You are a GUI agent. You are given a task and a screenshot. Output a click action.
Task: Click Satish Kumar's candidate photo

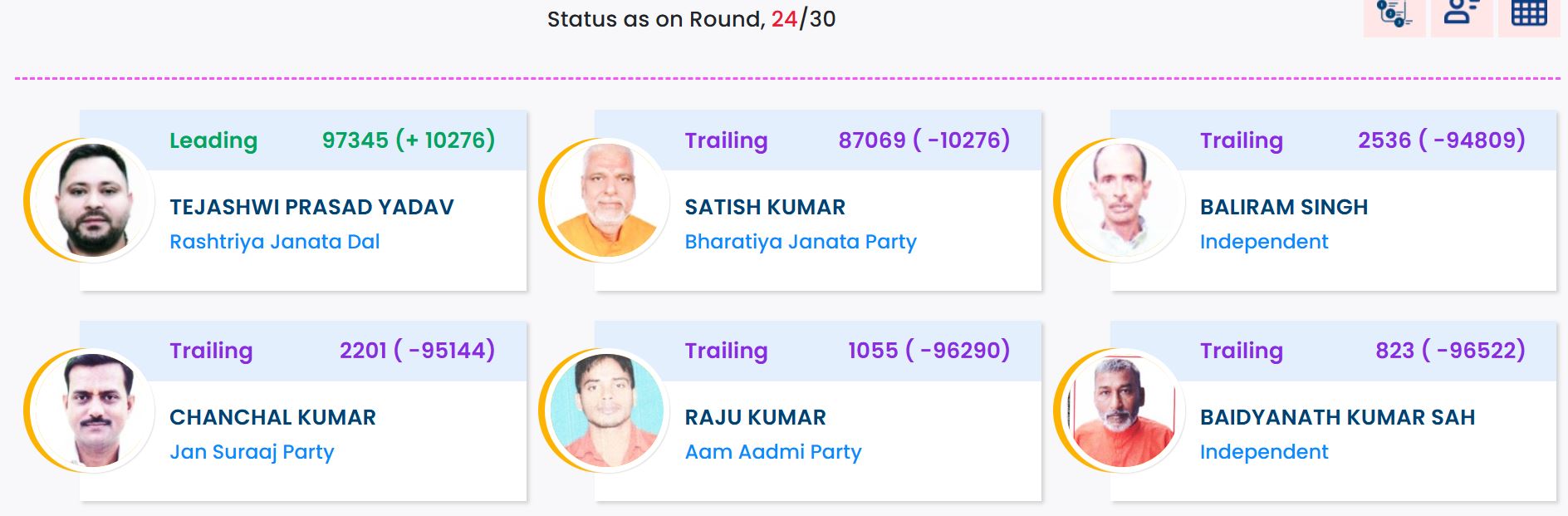click(x=608, y=200)
